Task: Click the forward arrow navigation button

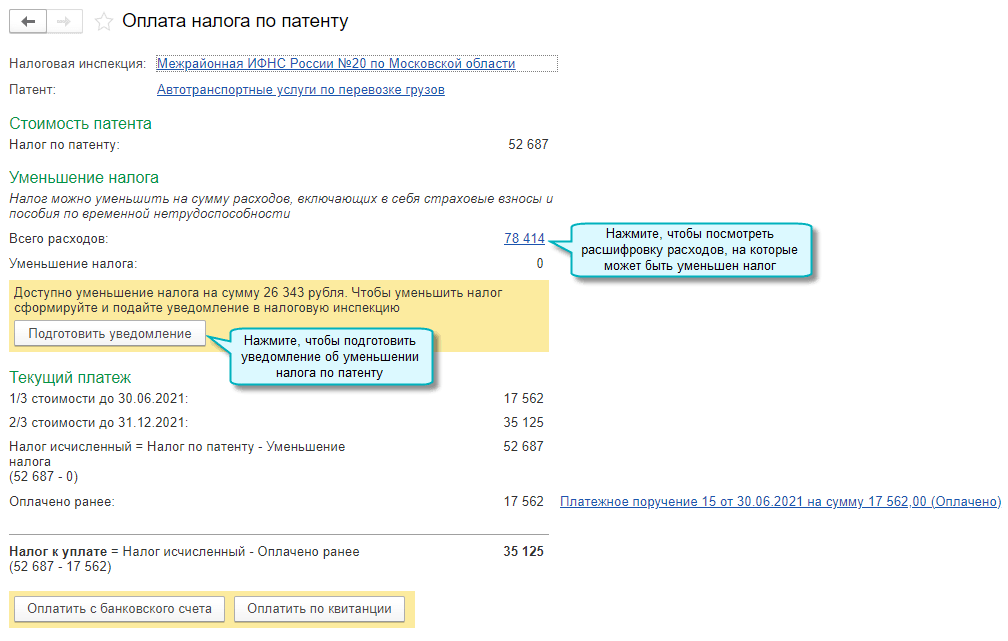Action: [x=65, y=21]
